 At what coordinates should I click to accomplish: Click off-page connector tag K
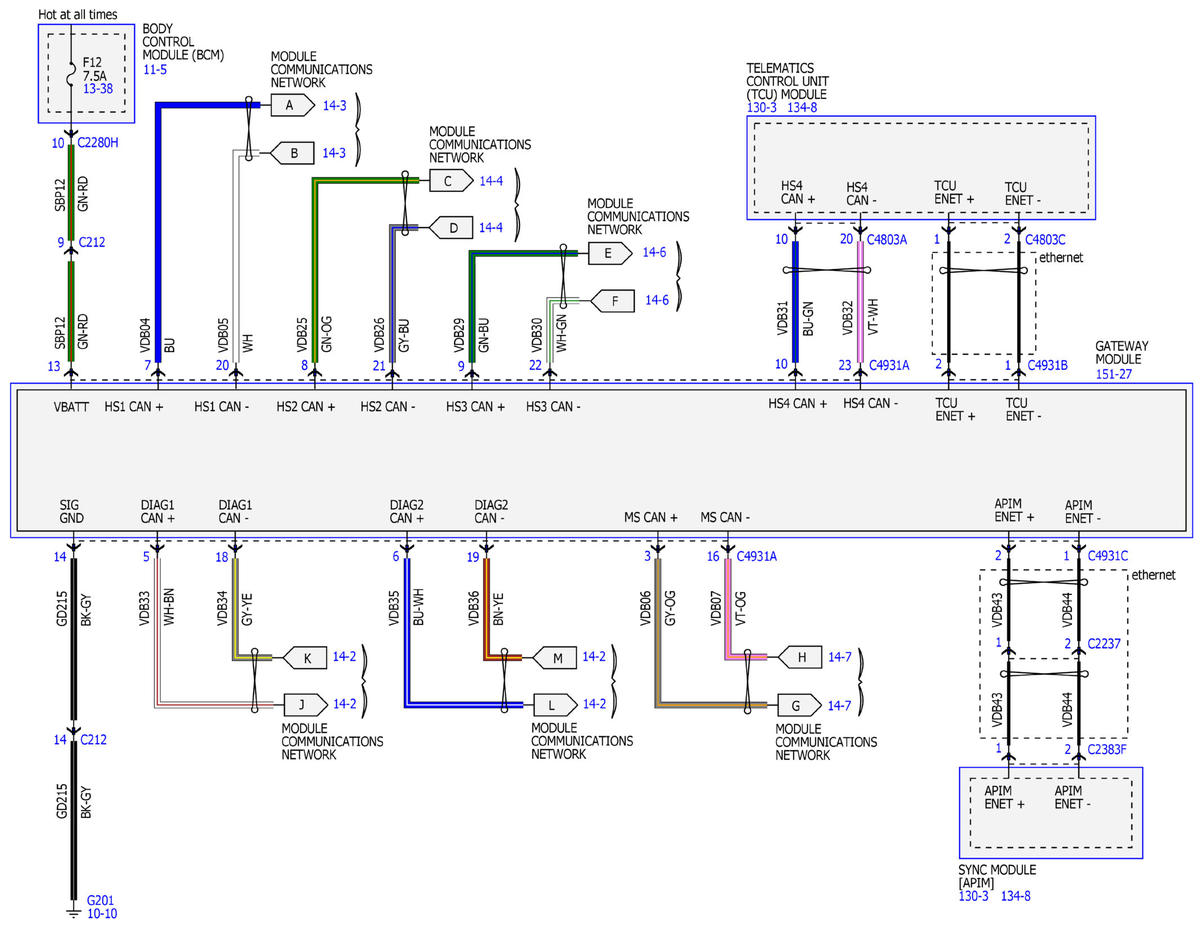(307, 658)
